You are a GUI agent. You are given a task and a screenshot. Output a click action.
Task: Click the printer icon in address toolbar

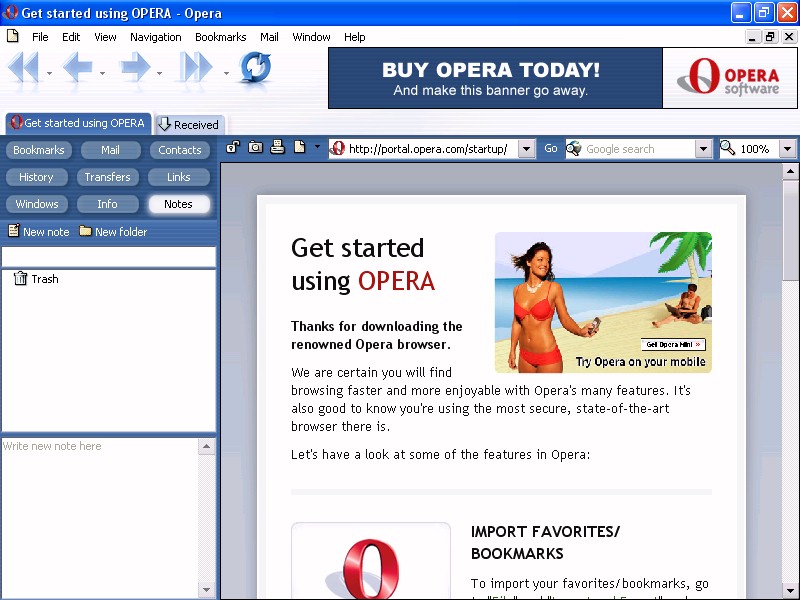click(x=278, y=147)
